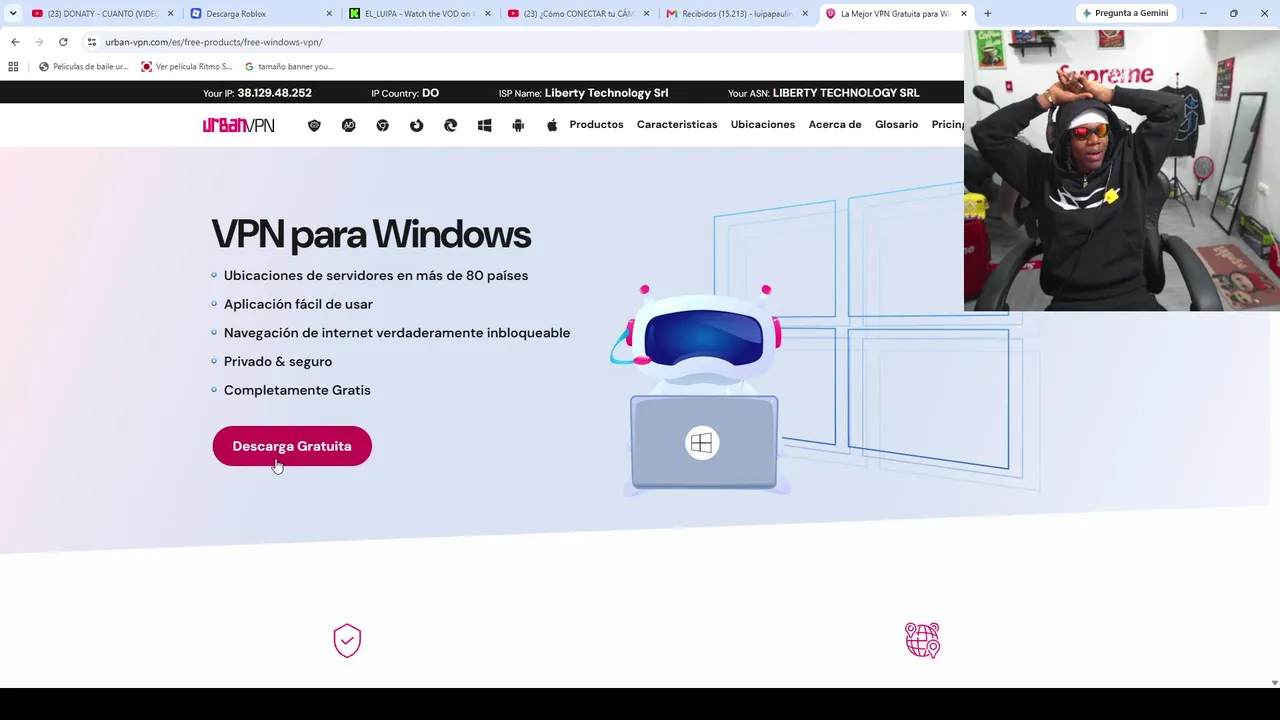Choose the Windows platform icon in UrbanVPN navigation
The width and height of the screenshot is (1280, 720).
point(484,125)
